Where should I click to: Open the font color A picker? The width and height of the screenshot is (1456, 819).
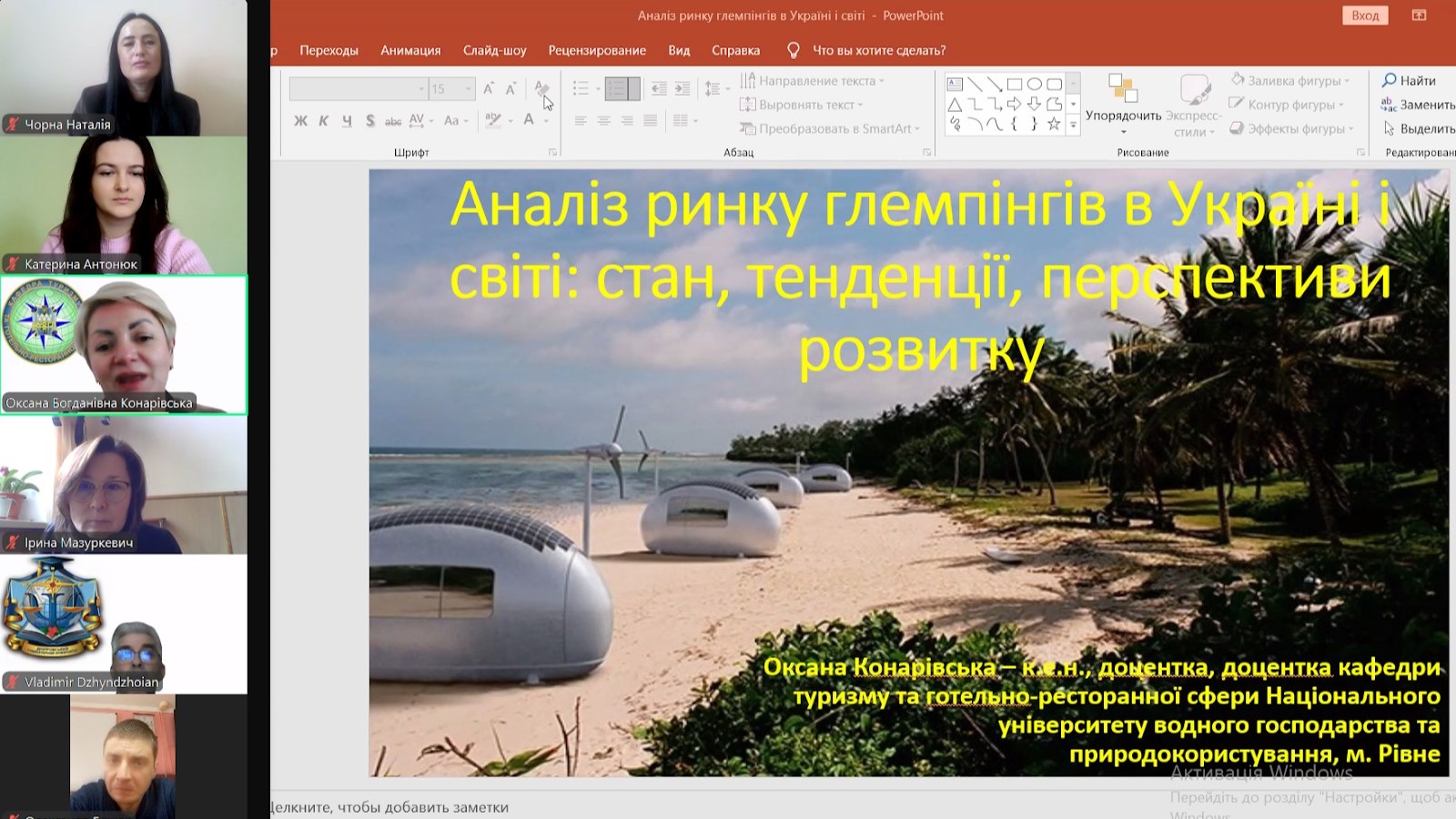pos(529,120)
